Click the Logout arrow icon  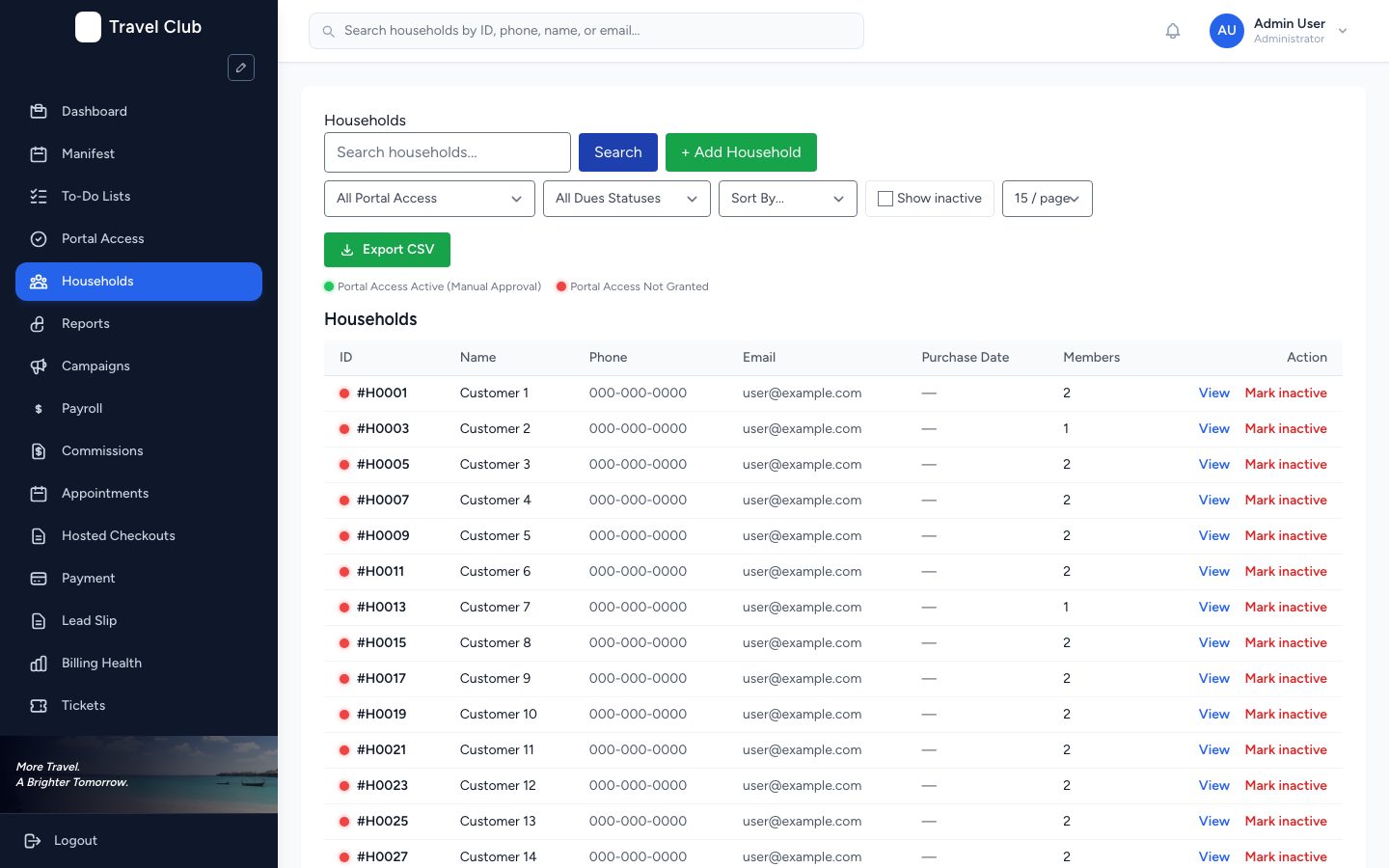(x=33, y=840)
